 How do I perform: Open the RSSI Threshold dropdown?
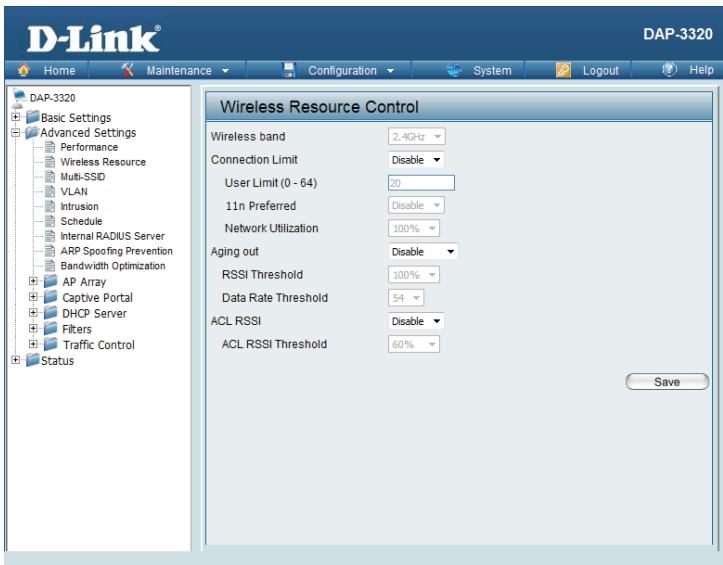pos(414,275)
